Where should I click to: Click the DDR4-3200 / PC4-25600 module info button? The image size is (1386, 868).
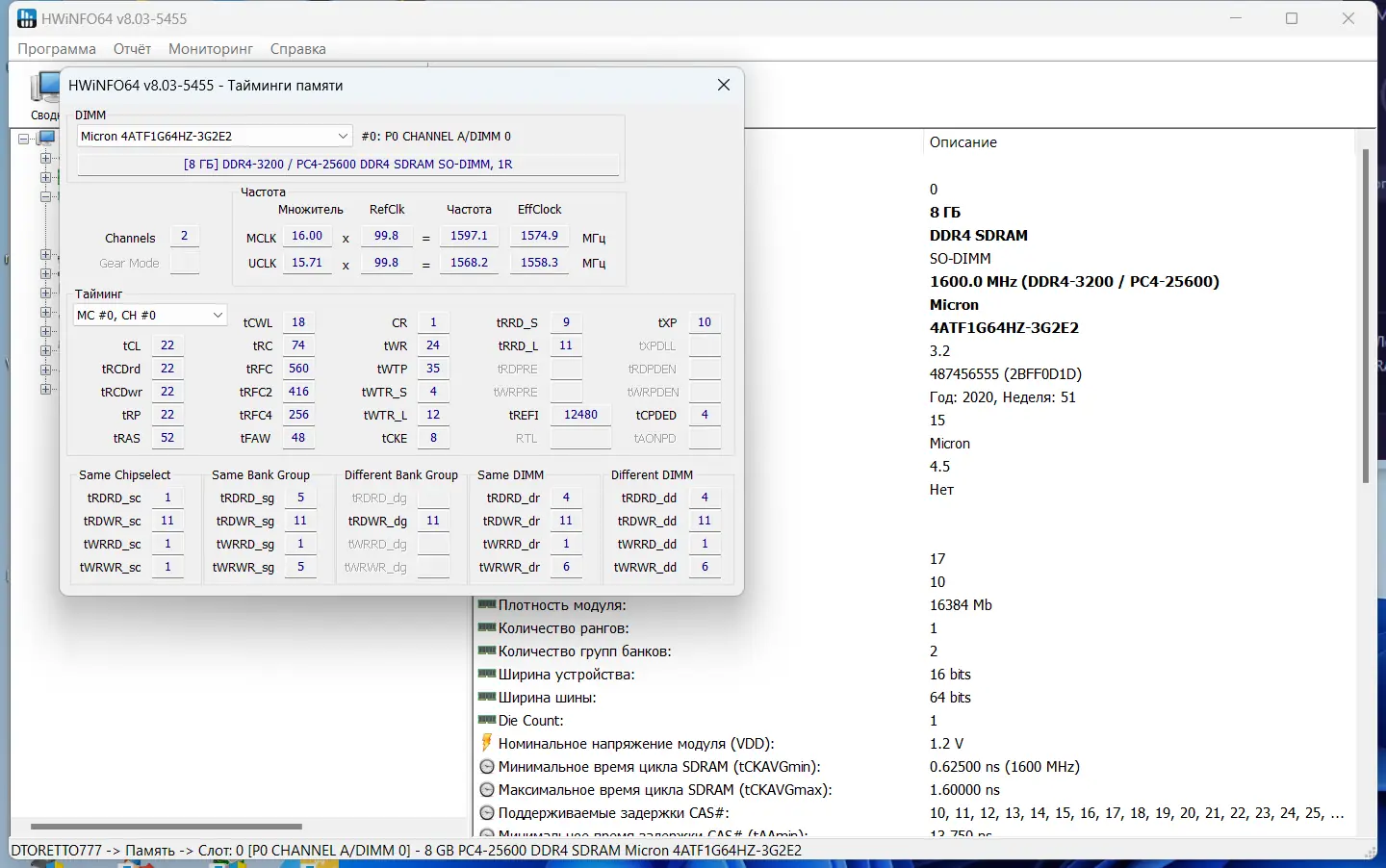pos(347,165)
